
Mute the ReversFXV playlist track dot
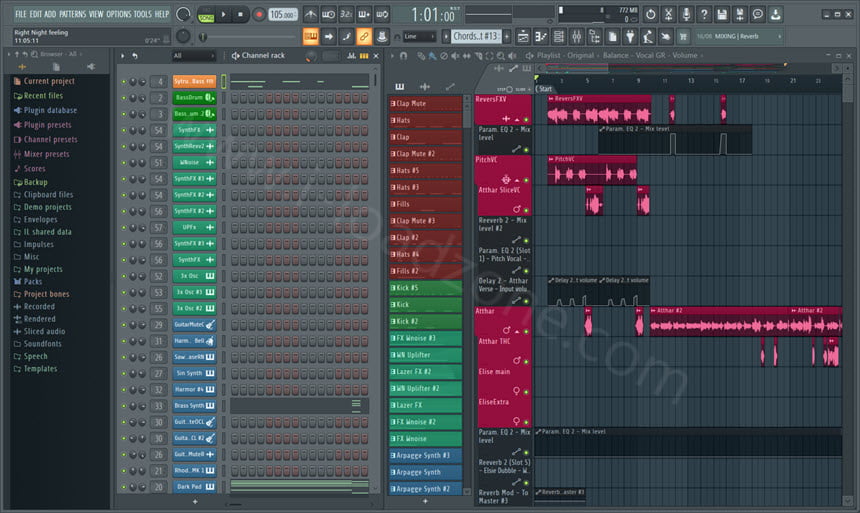(x=526, y=119)
